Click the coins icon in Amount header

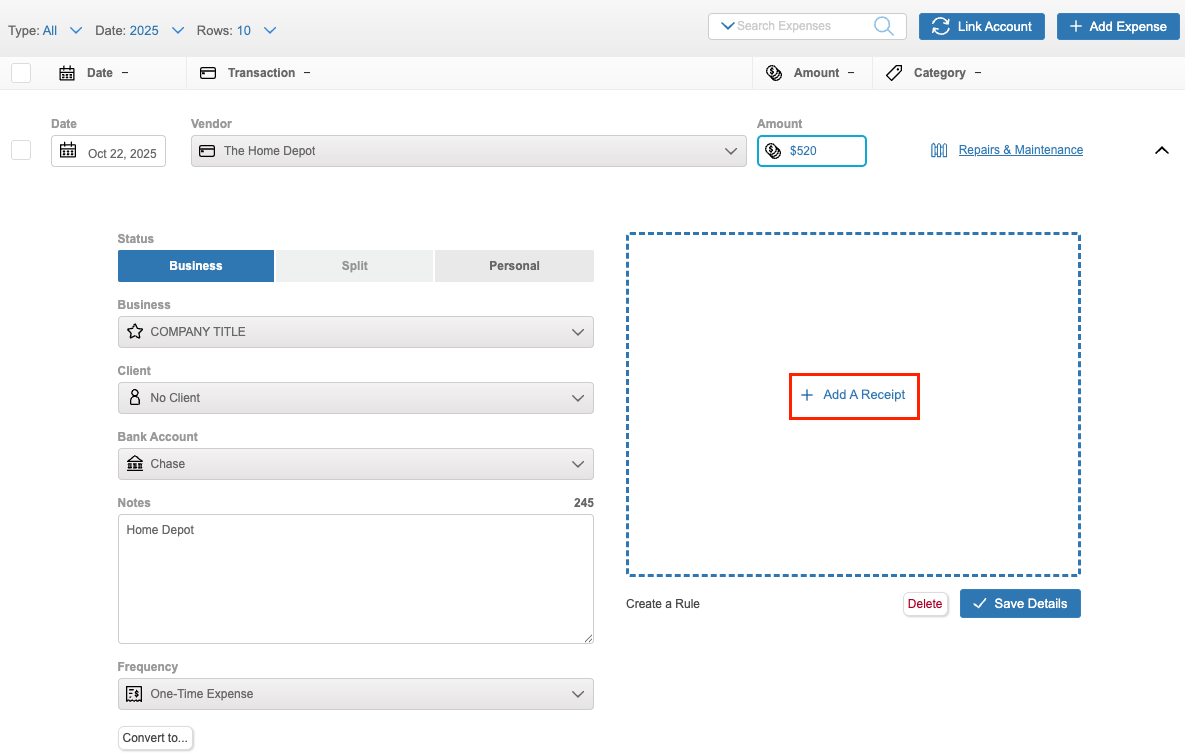coord(774,73)
